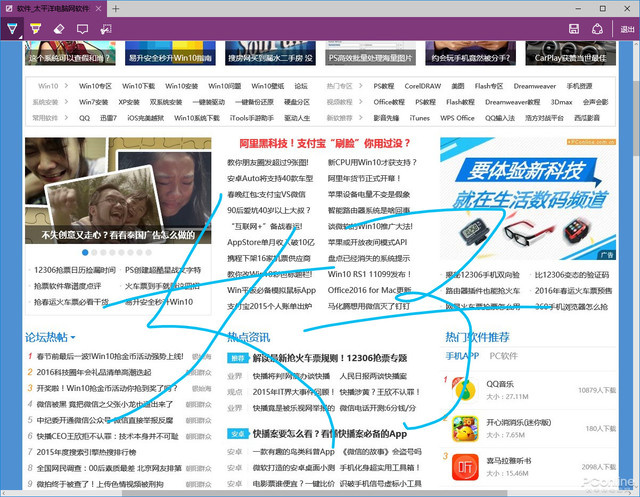Open Office2016 for Mac更新 article

pyautogui.click(x=369, y=290)
